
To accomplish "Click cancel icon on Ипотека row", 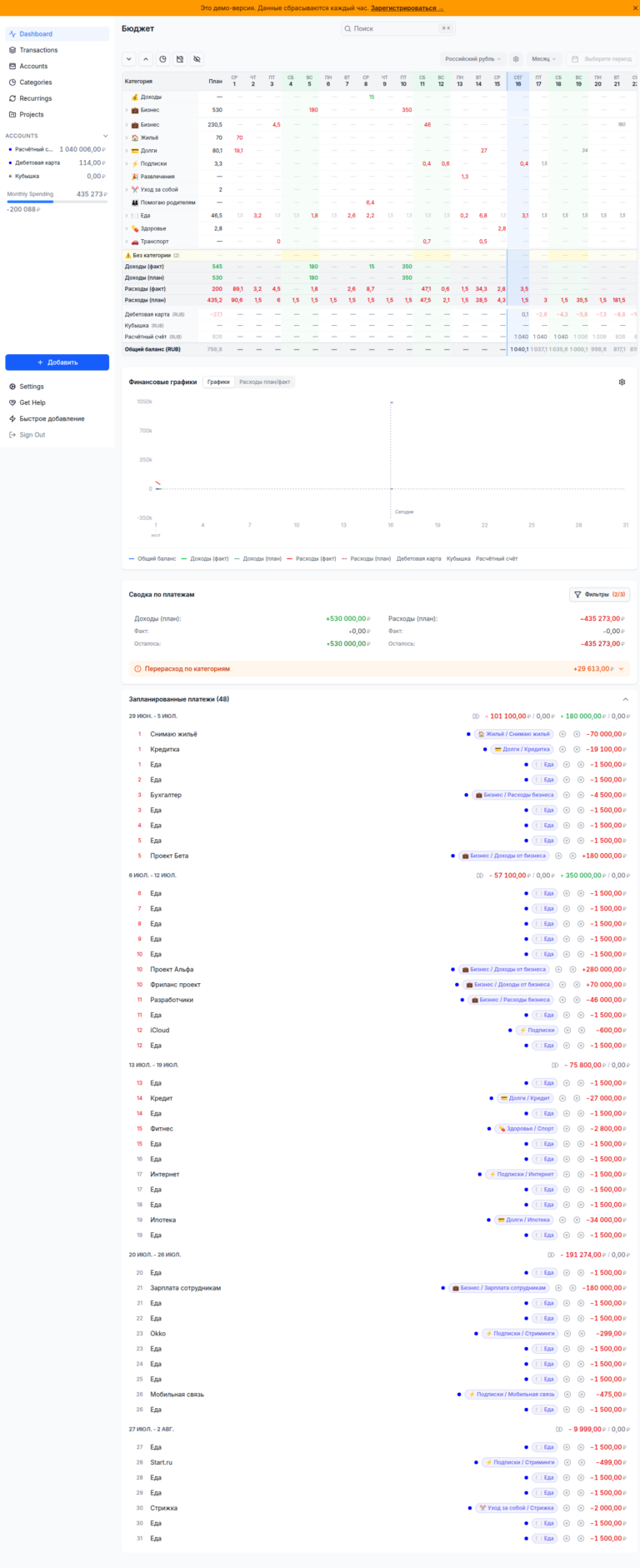I will [x=577, y=1220].
